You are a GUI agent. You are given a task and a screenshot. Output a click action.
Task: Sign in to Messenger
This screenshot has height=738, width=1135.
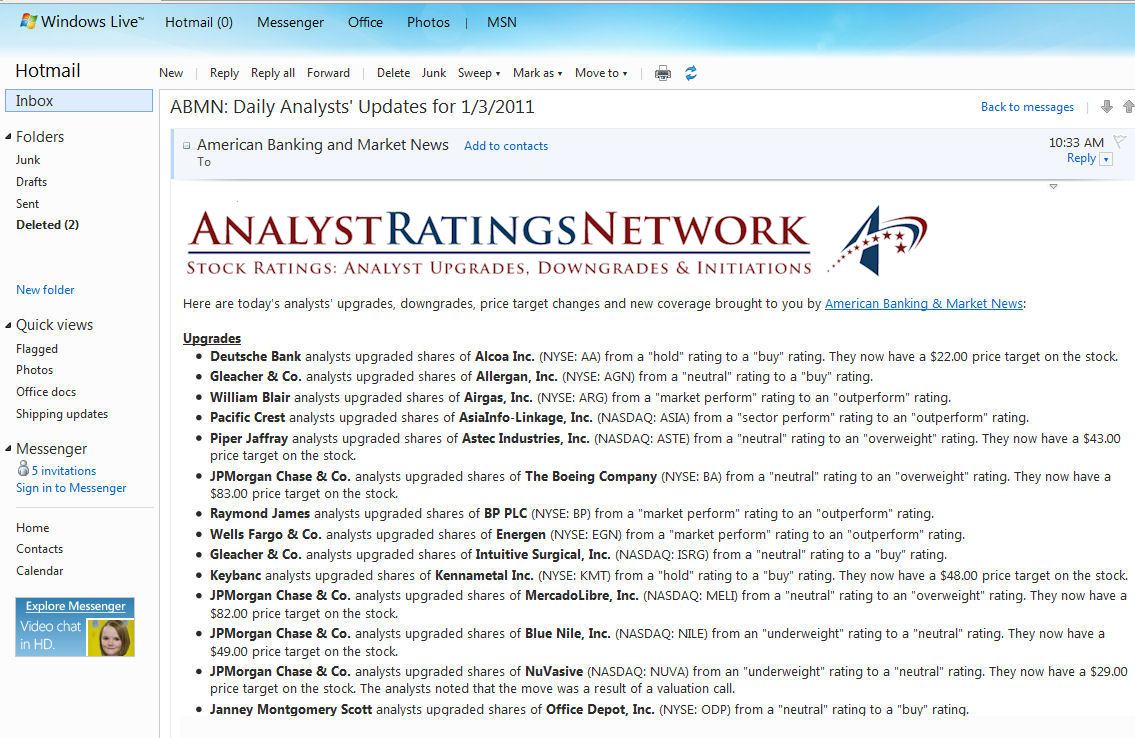(71, 488)
